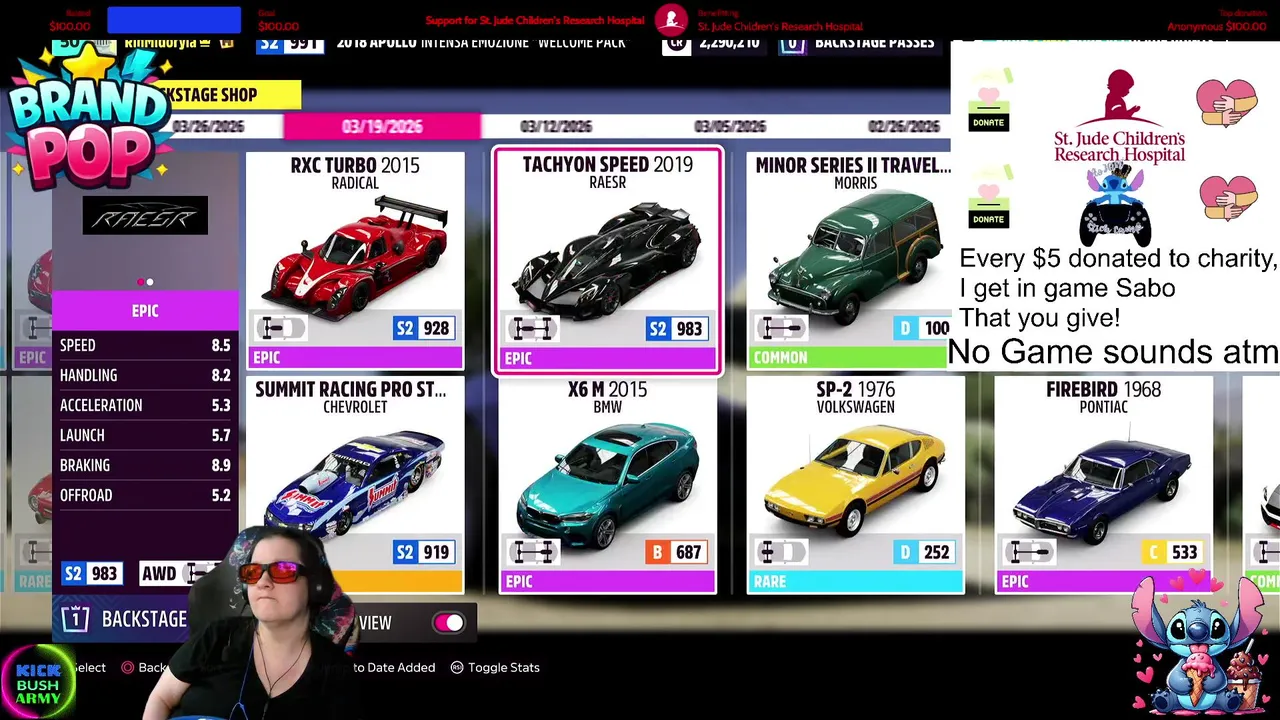Click the Acceleration 5.3 stat row

[x=145, y=405]
